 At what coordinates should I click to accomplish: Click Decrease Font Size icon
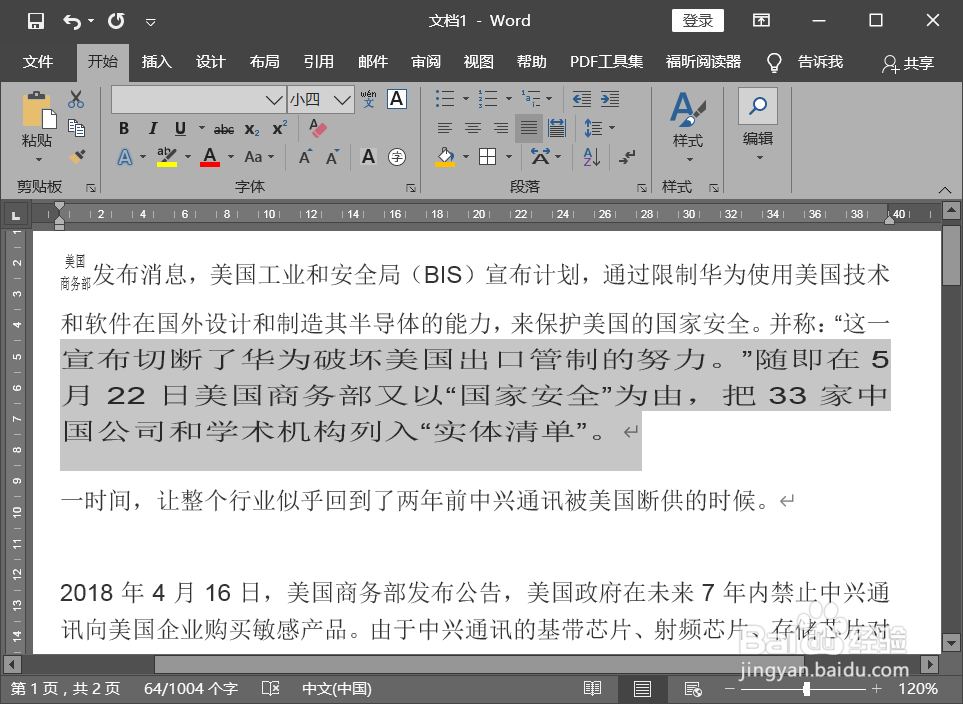(332, 157)
